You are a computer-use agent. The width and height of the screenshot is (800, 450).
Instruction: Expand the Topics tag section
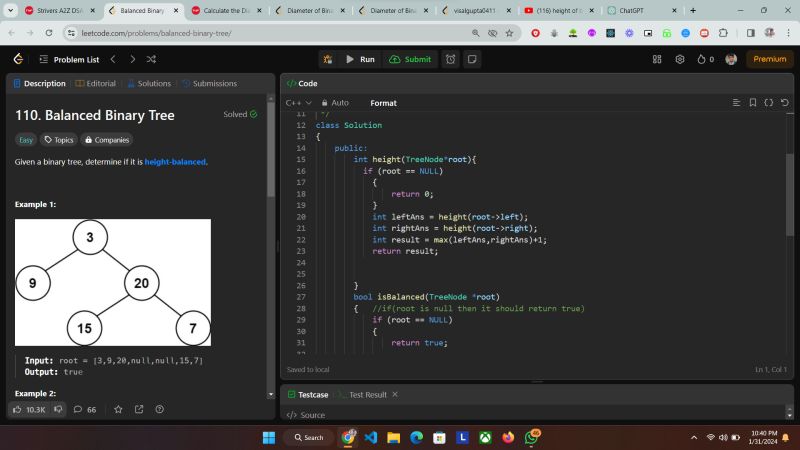[x=58, y=140]
